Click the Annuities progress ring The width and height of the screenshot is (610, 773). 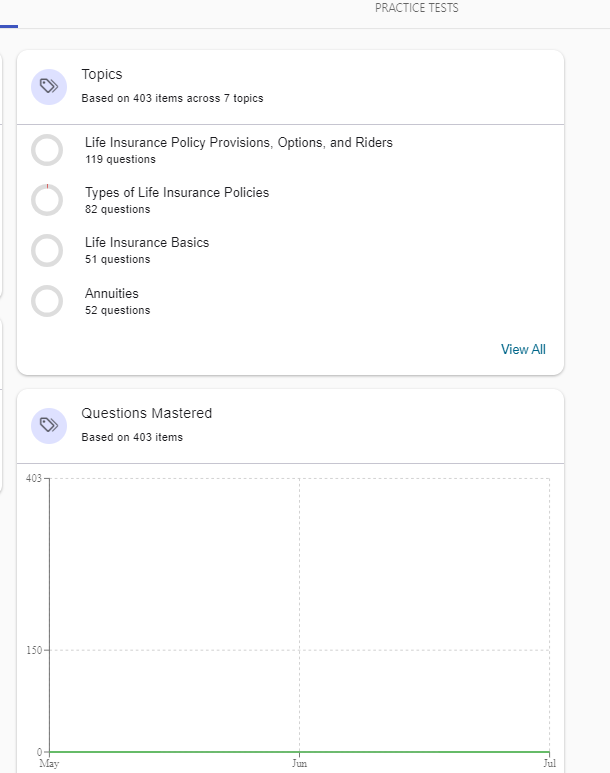47,301
